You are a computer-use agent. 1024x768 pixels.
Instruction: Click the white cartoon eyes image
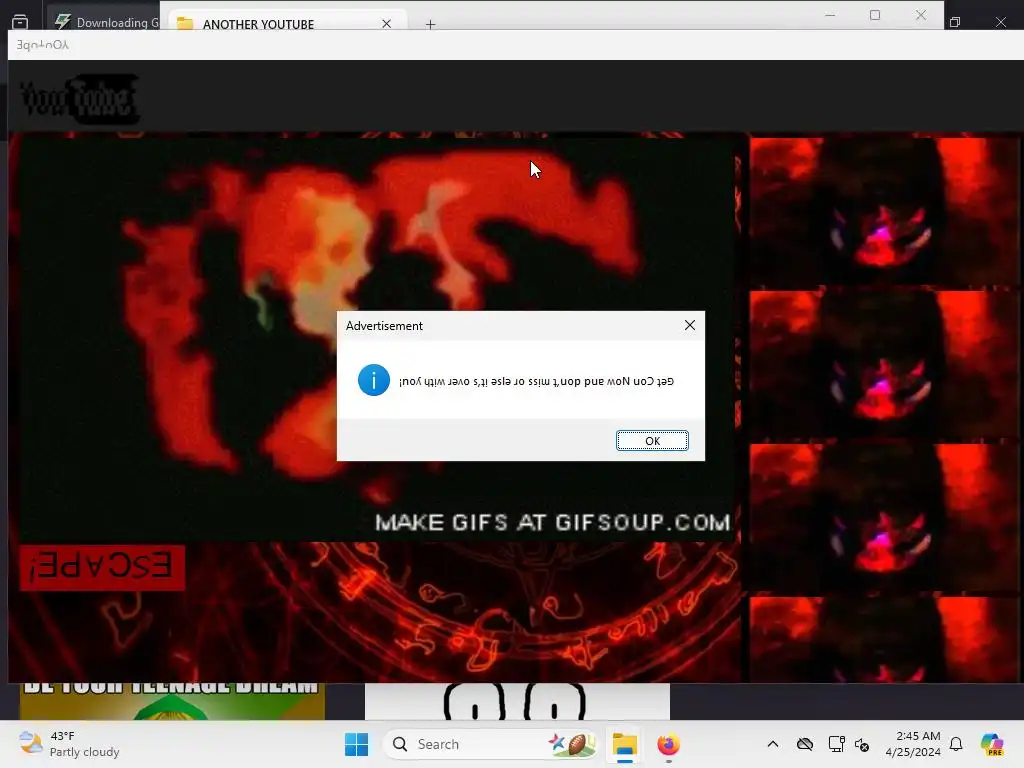[x=517, y=701]
